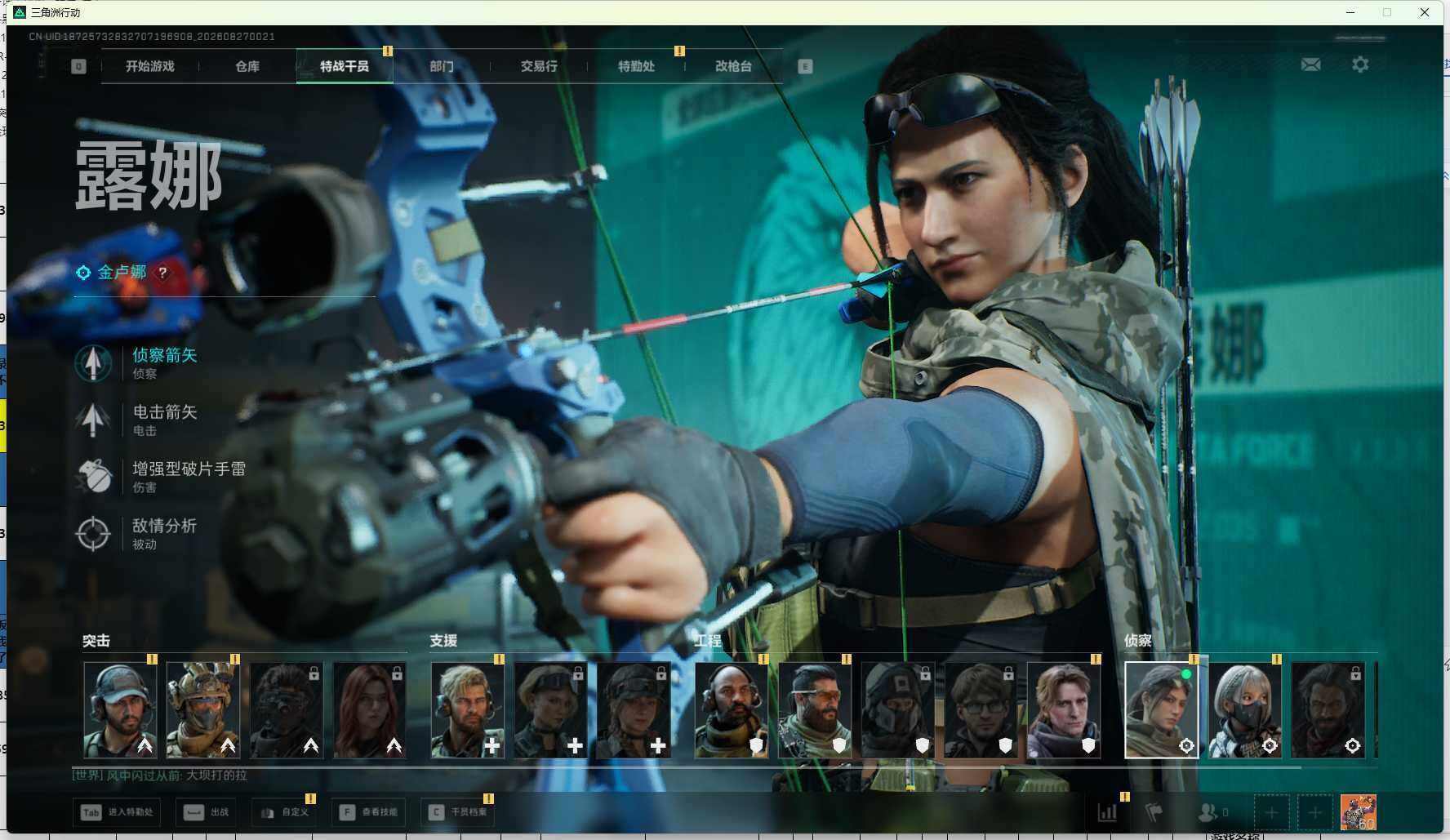Viewport: 1450px width, 840px height.
Task: Select the locked red-haired assault operator
Action: [370, 710]
